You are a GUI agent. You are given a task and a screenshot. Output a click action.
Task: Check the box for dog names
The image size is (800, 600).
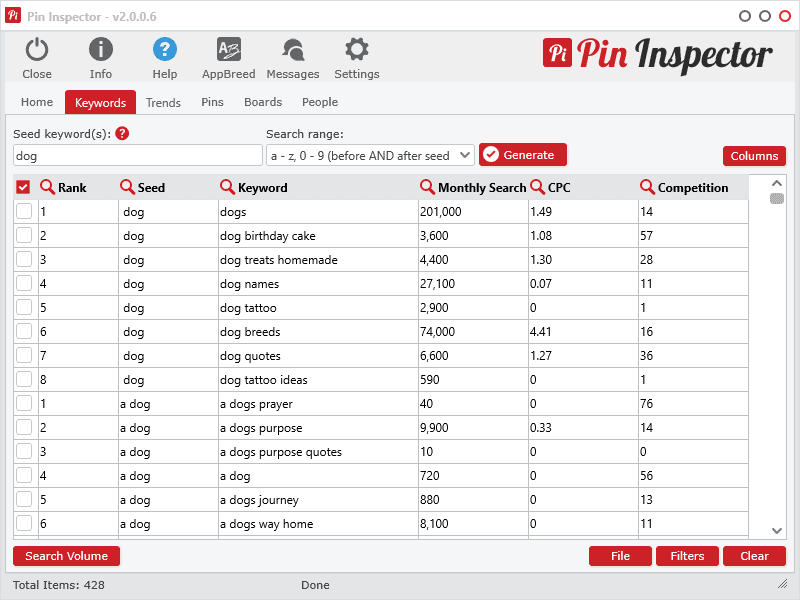pos(24,283)
